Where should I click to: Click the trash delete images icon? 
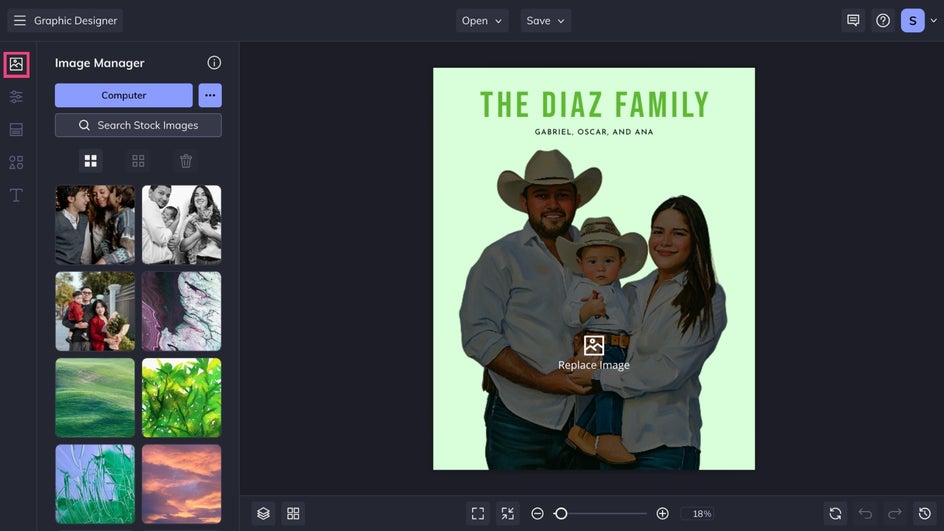[186, 161]
